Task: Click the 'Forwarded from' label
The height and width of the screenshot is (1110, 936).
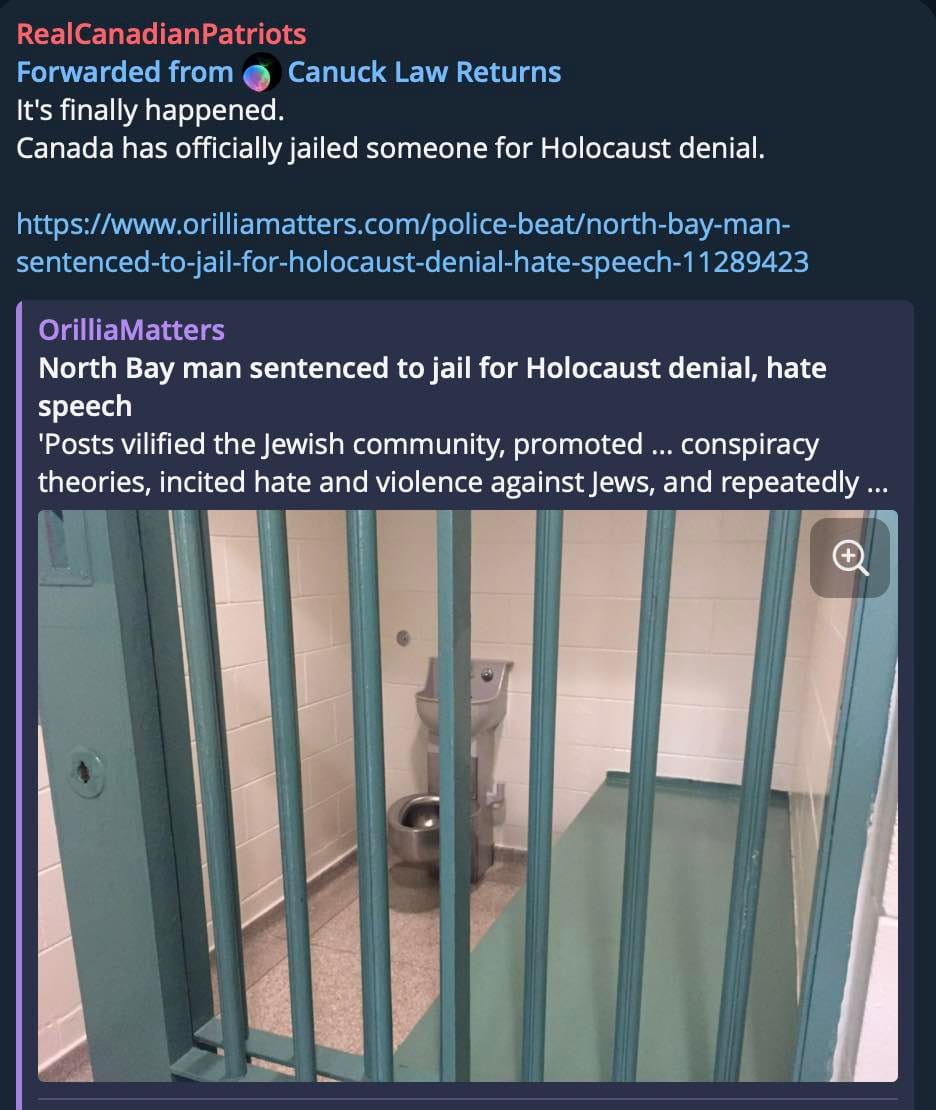Action: coord(125,72)
